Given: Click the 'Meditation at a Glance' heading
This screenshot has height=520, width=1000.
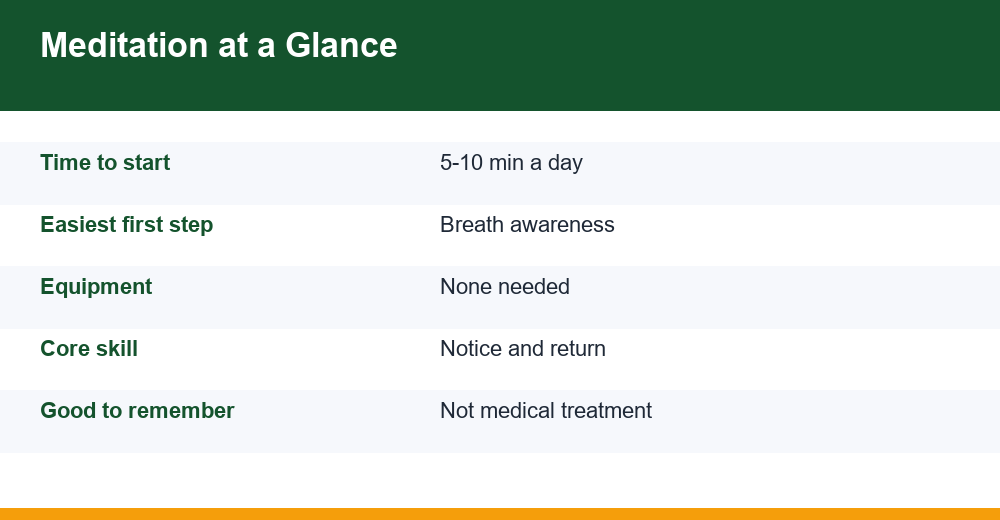Looking at the screenshot, I should point(219,46).
